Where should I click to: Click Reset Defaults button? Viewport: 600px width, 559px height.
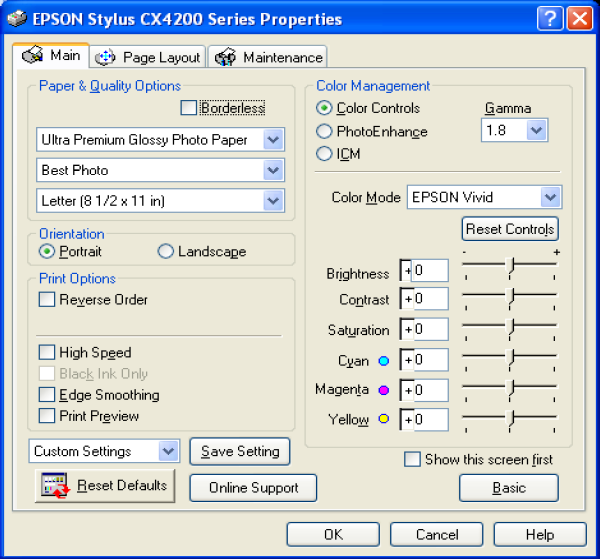(x=105, y=486)
